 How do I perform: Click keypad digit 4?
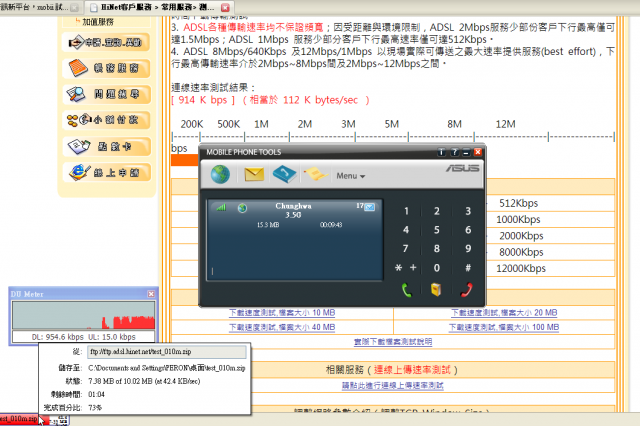point(406,230)
